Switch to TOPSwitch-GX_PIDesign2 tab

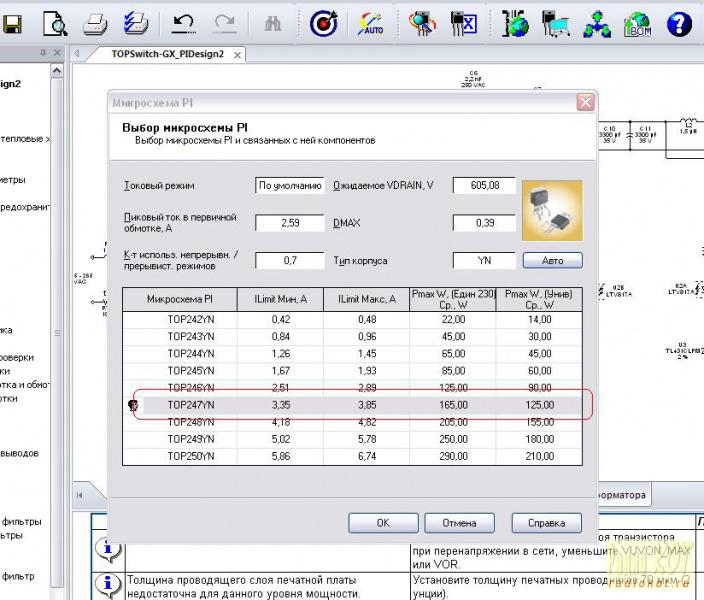(x=167, y=54)
